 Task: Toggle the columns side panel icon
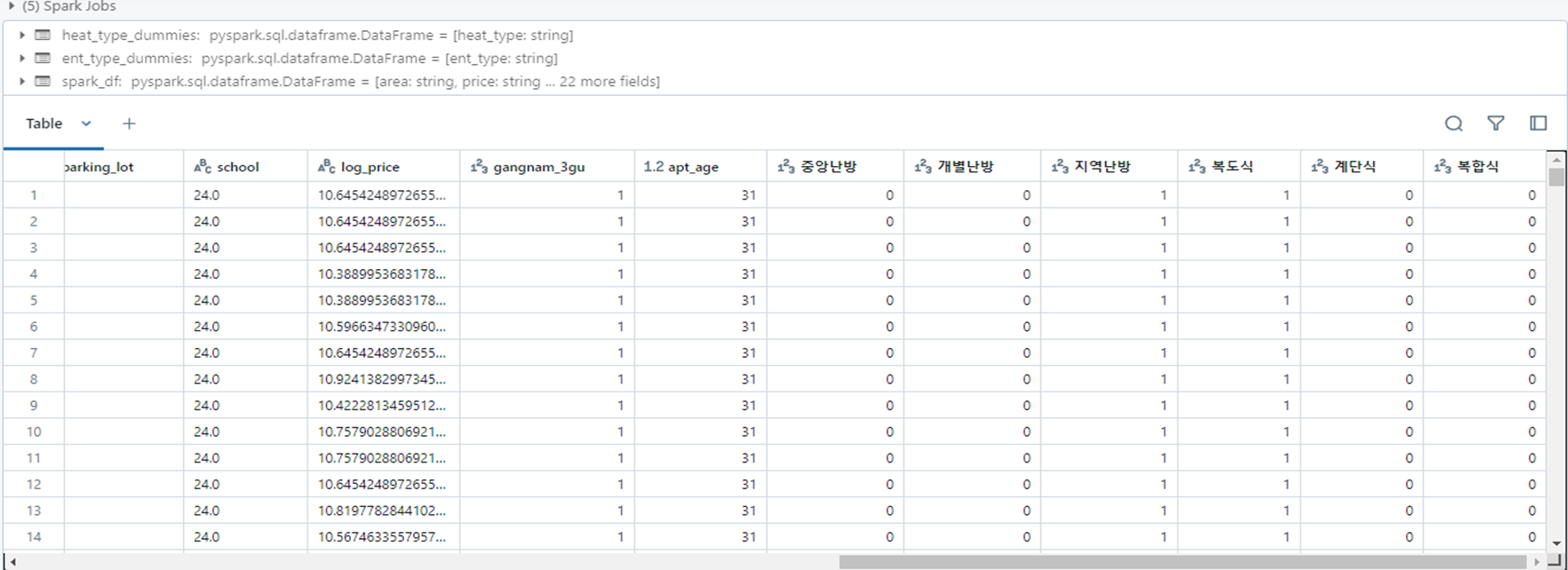point(1539,123)
